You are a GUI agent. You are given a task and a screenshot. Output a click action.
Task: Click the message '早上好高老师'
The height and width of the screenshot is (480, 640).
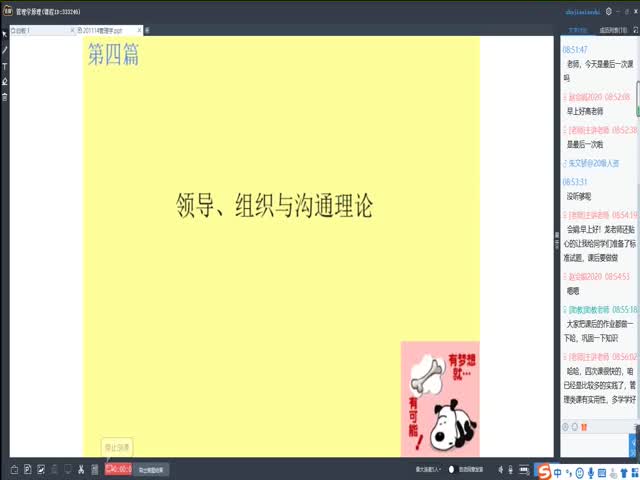[x=584, y=111]
